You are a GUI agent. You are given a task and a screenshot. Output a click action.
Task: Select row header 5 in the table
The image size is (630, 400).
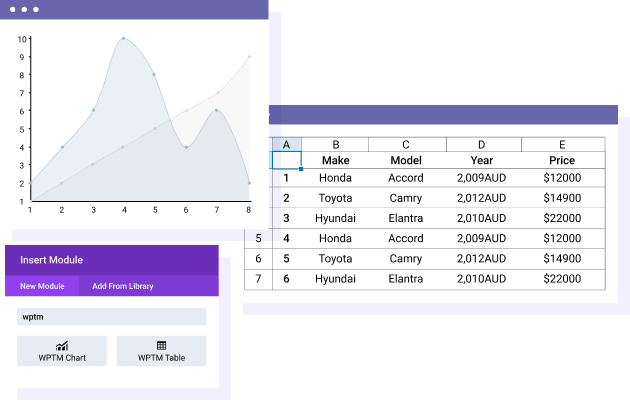pos(258,238)
